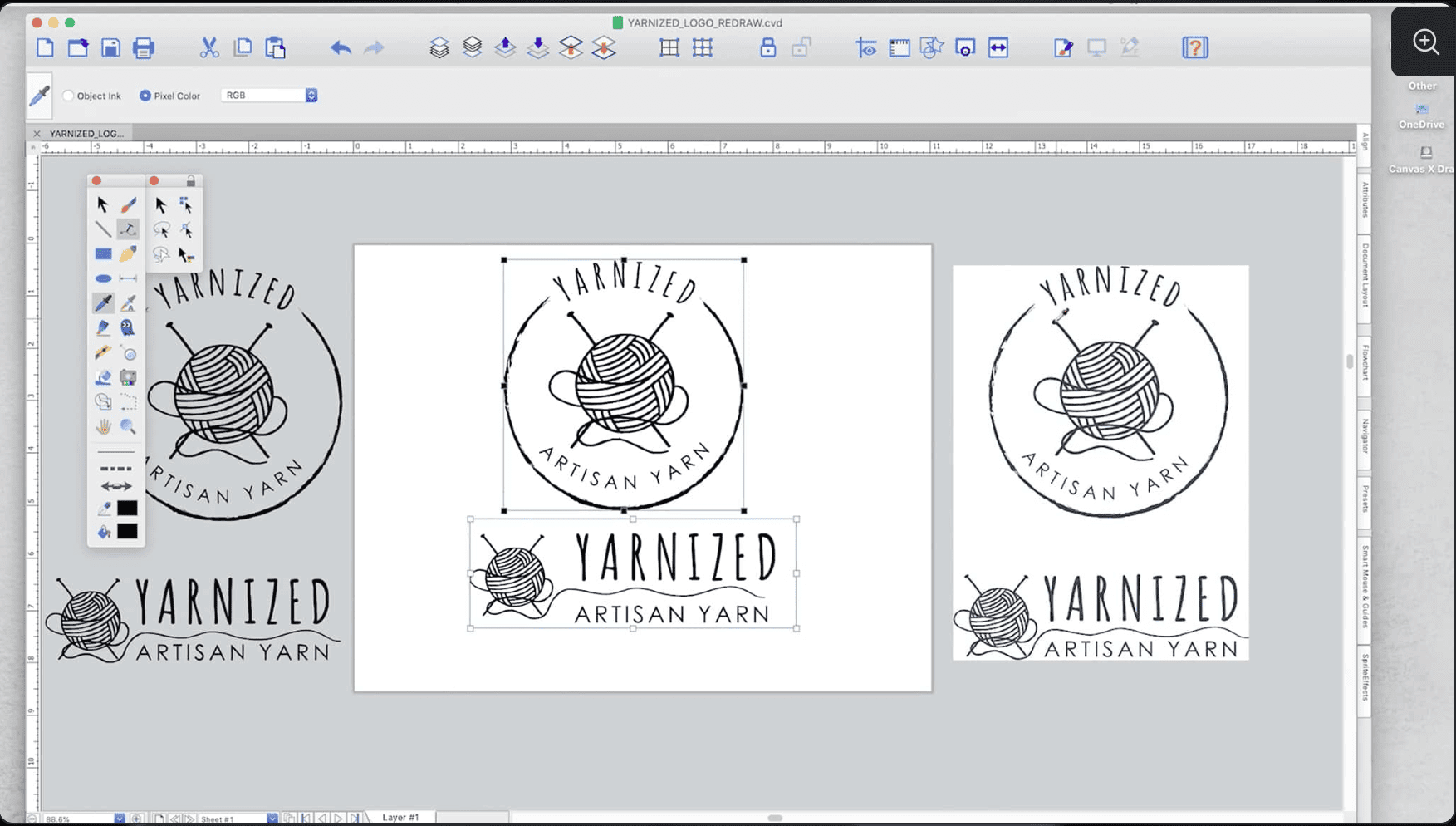The height and width of the screenshot is (826, 1456).
Task: Select the Line tool in toolbox
Action: [103, 229]
